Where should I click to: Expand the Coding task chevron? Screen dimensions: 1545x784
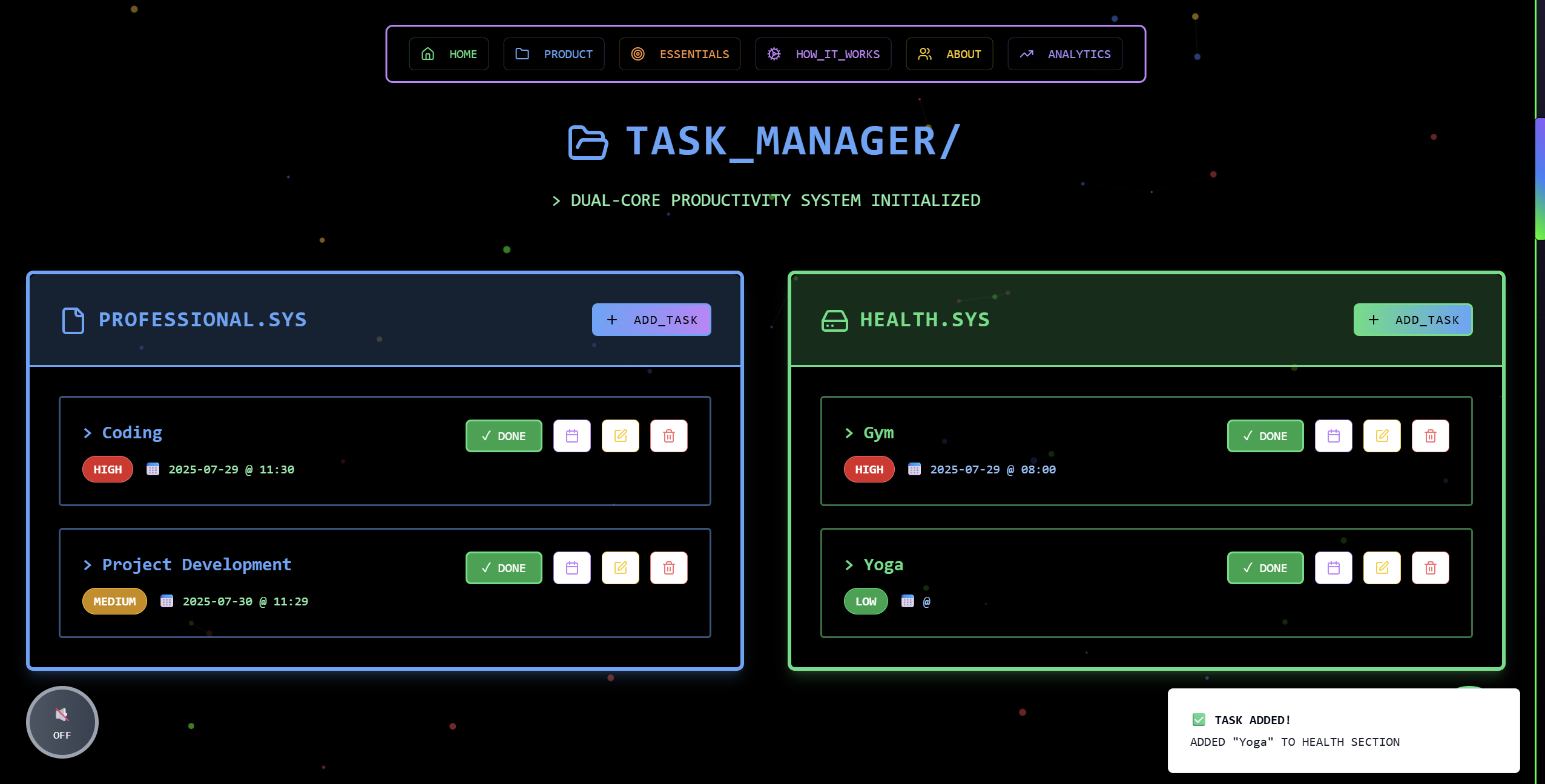pos(88,433)
